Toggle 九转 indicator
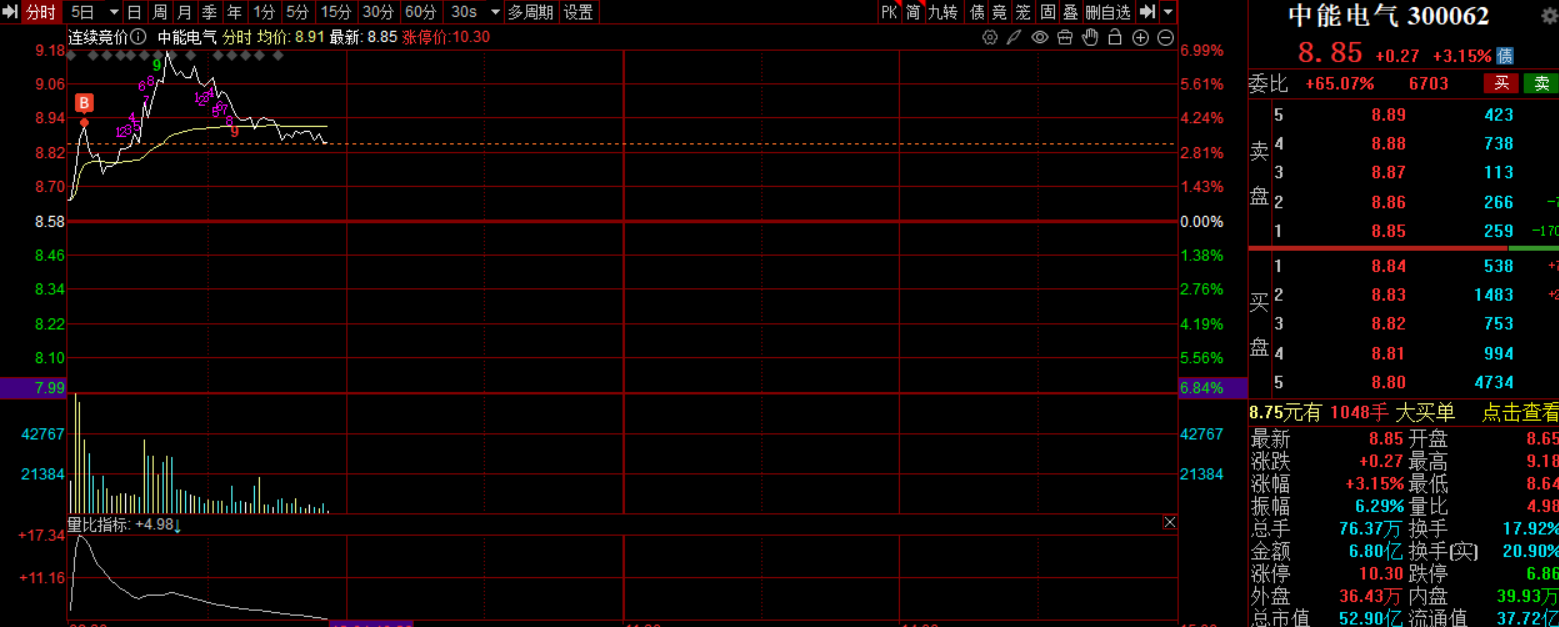1559x627 pixels. [942, 12]
